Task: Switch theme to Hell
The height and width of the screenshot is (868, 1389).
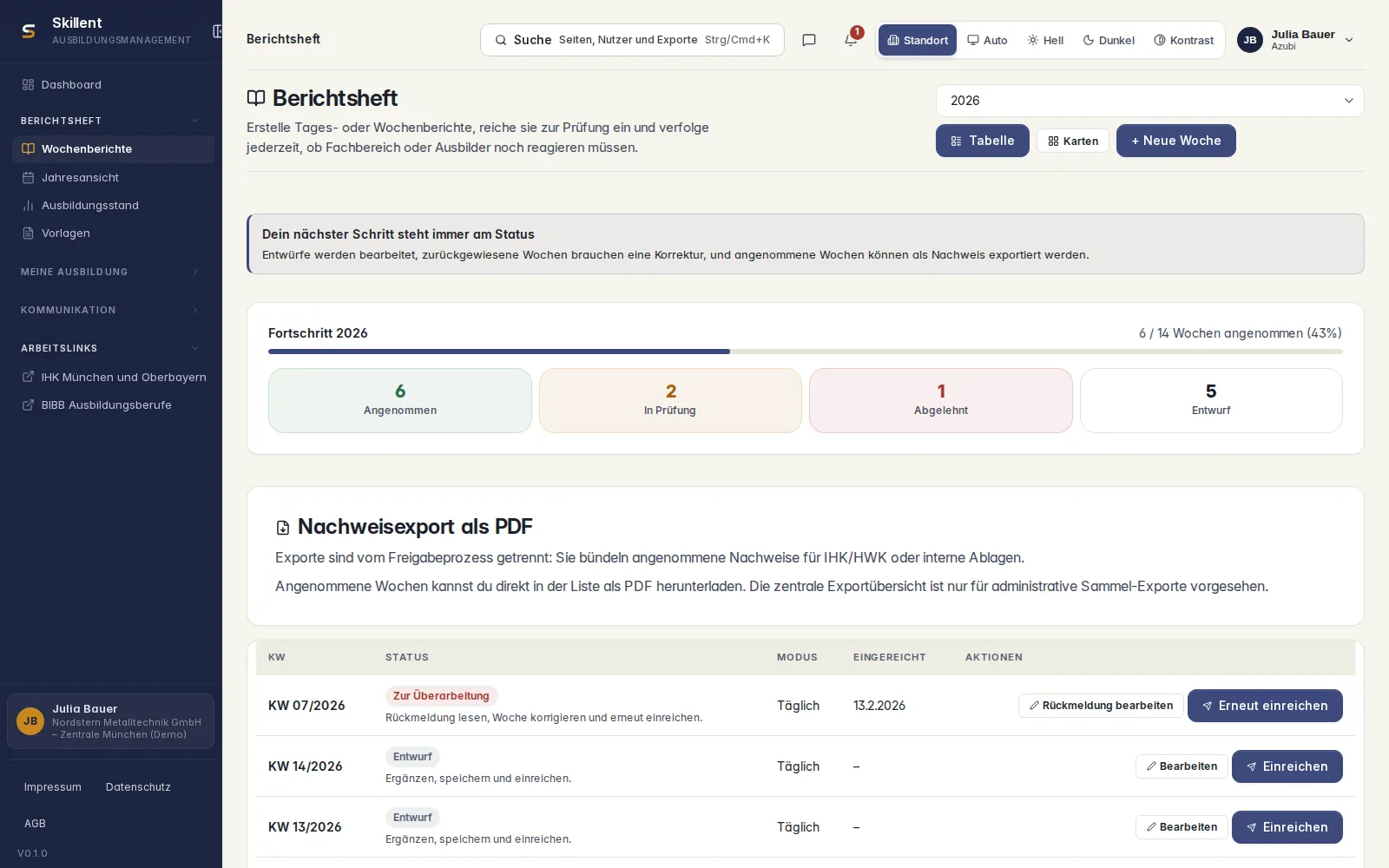Action: (x=1046, y=40)
